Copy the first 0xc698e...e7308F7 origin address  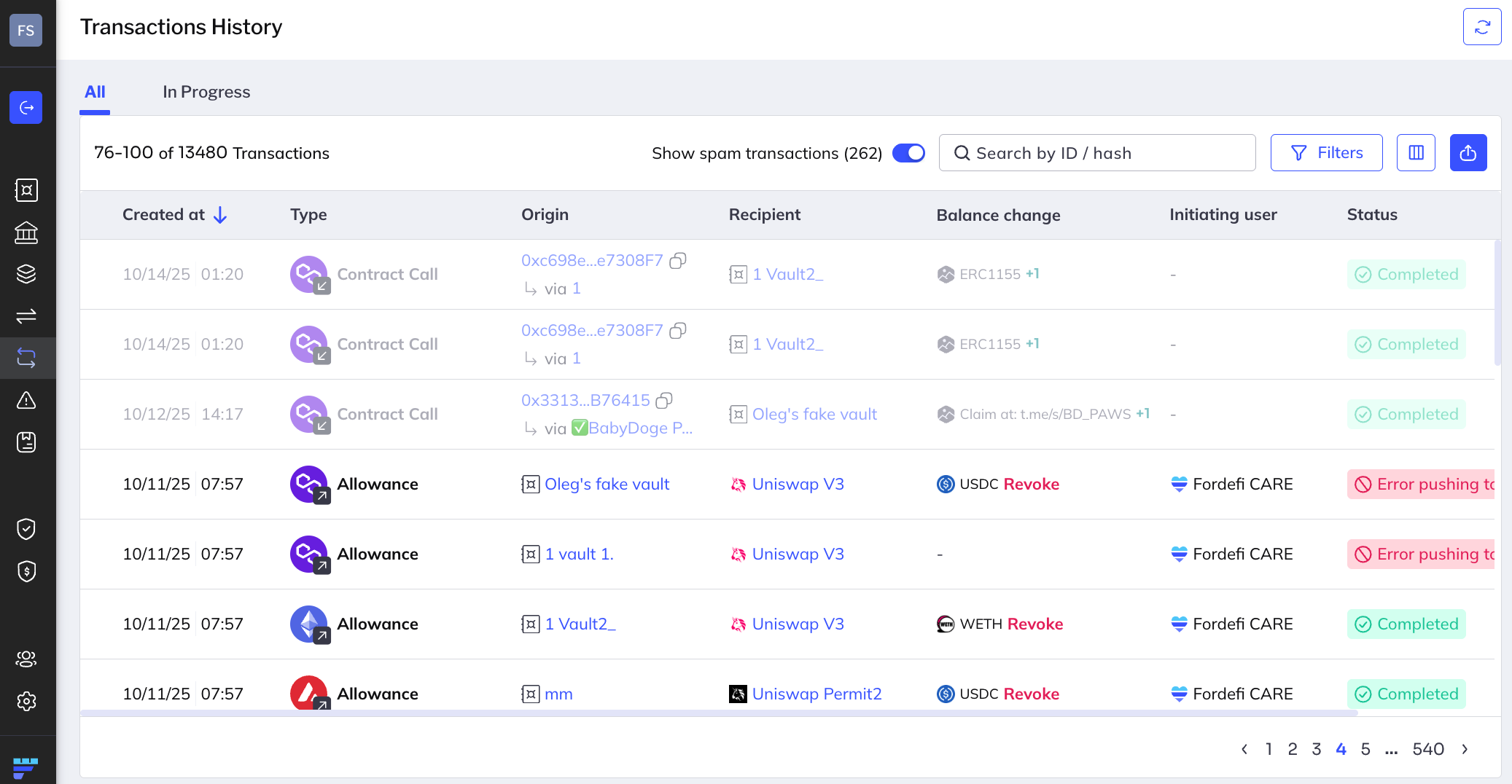678,261
